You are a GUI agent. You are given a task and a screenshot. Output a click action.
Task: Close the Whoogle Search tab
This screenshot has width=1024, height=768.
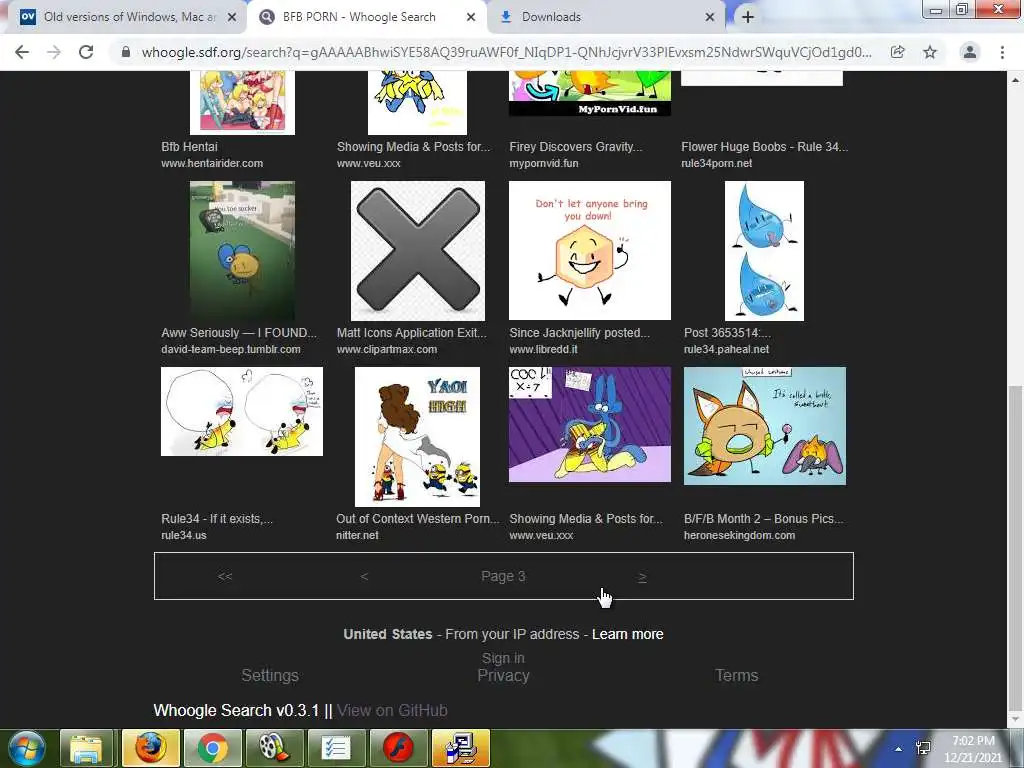pos(471,17)
